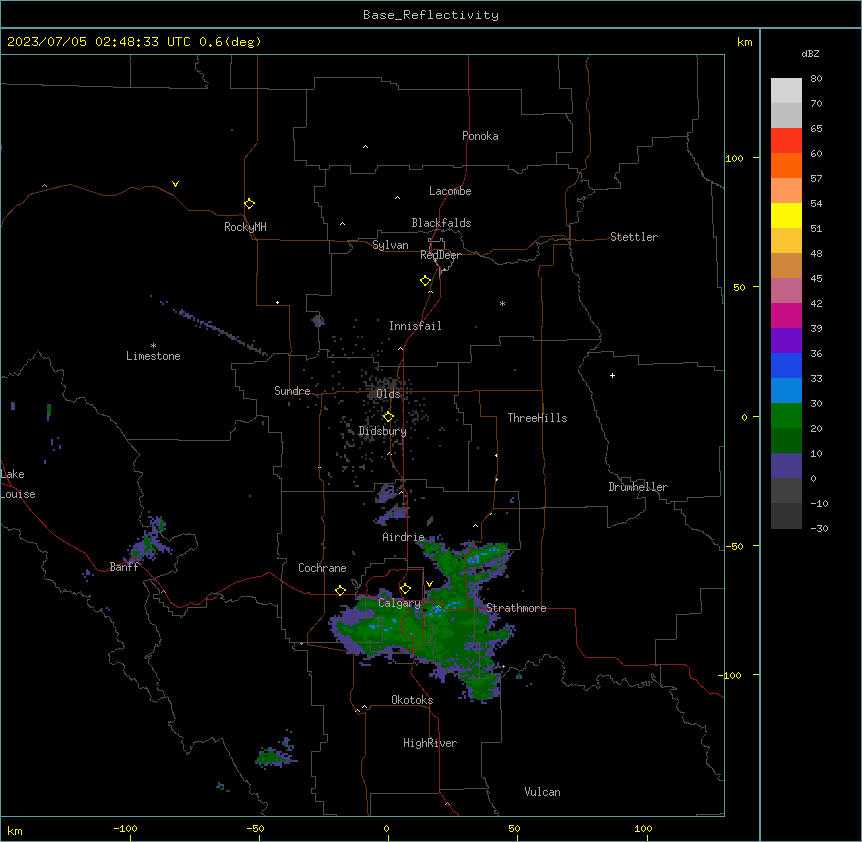Image resolution: width=862 pixels, height=842 pixels.
Task: Click the yellow diamond marker below Cochrane
Action: point(340,590)
